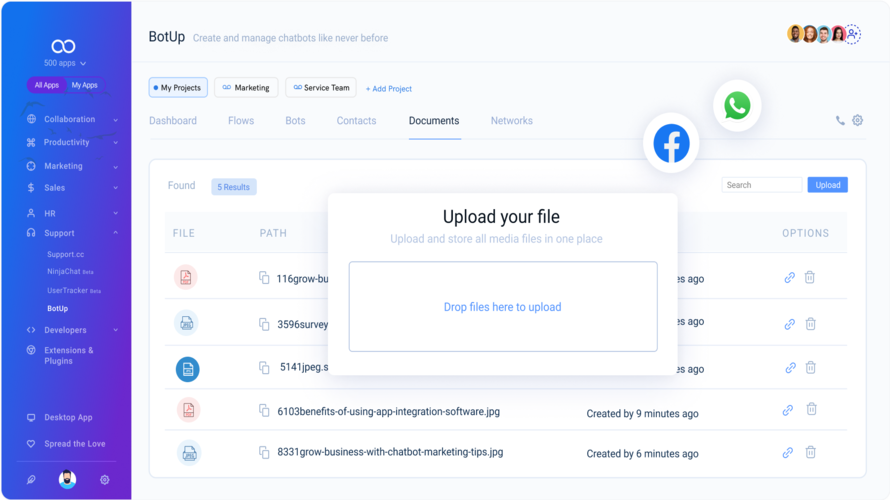The height and width of the screenshot is (500, 890).
Task: Click Drop files here to upload
Action: pos(502,307)
